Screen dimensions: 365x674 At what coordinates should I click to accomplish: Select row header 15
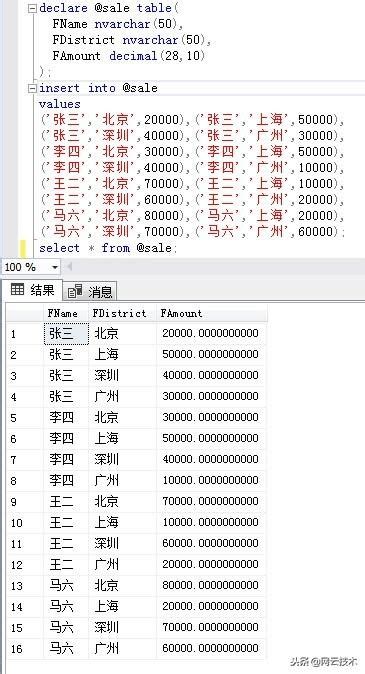click(x=25, y=628)
